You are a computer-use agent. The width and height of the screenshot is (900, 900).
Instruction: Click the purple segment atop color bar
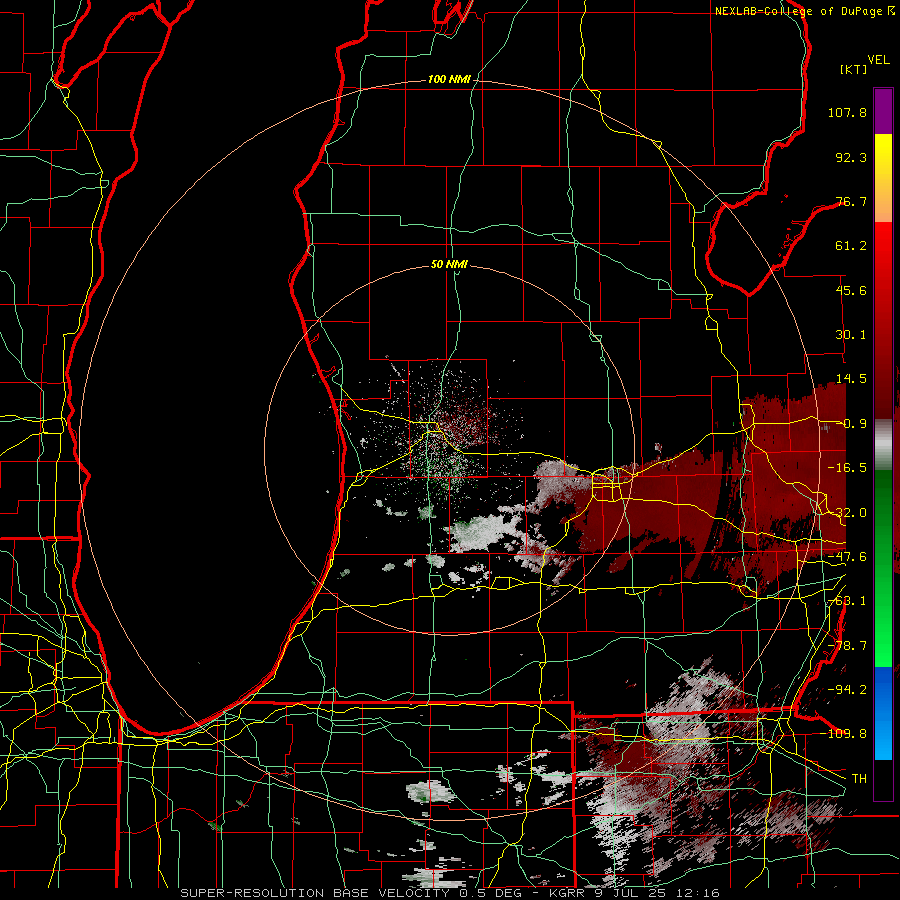[x=883, y=111]
